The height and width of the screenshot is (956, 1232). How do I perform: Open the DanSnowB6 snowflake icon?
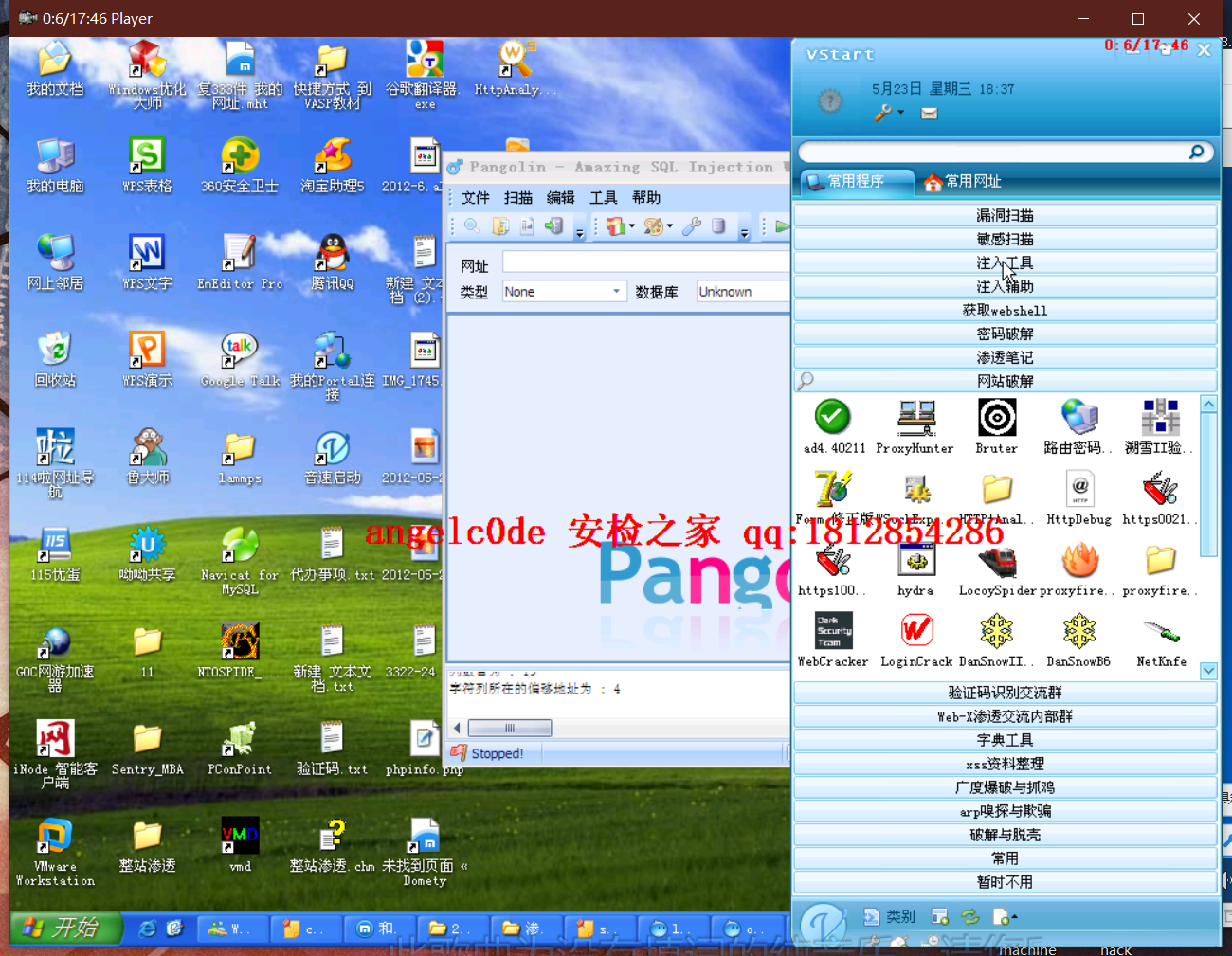coord(1079,631)
